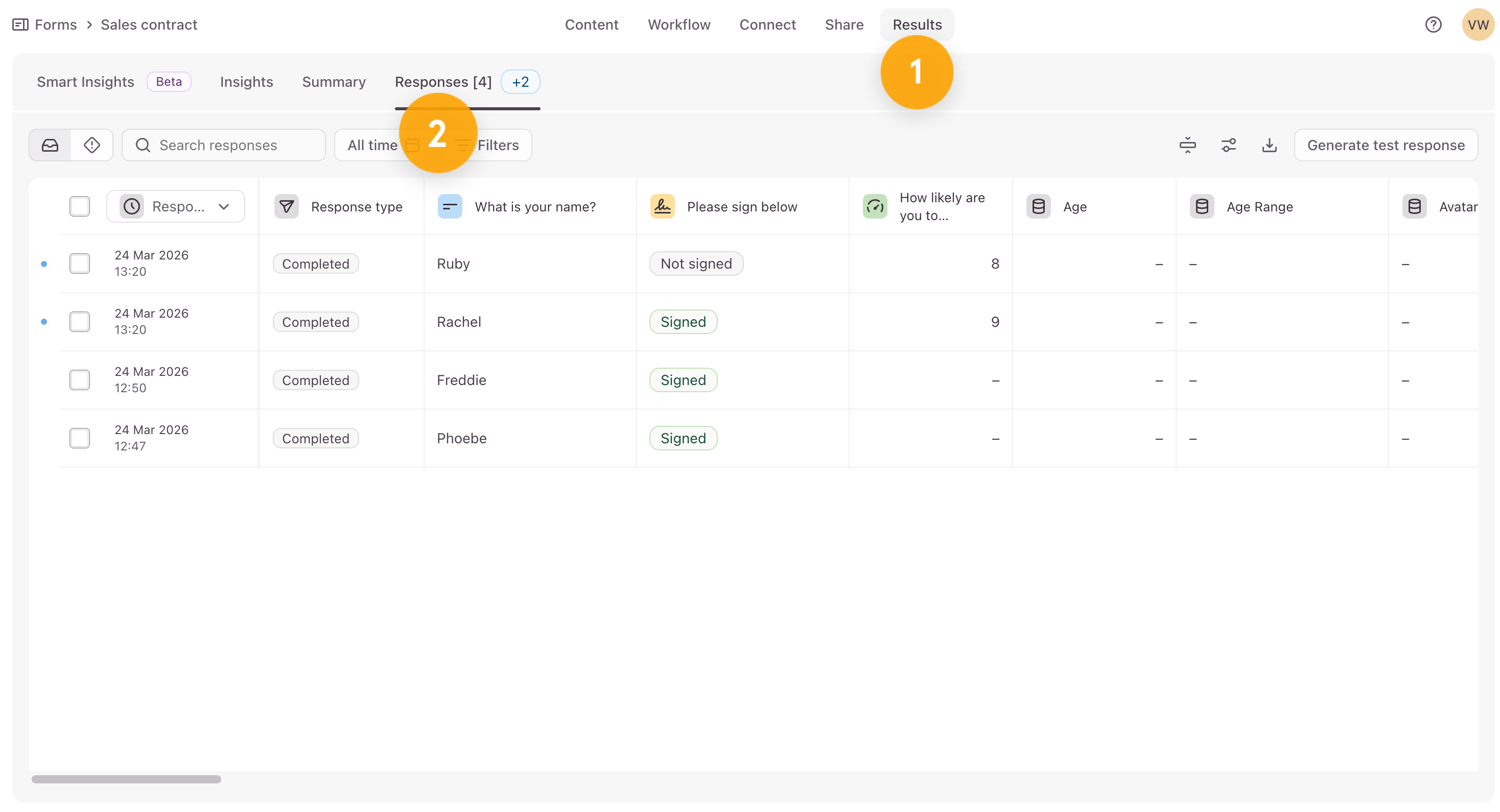1500x812 pixels.
Task: Switch to the Workflow tab
Action: [x=679, y=25]
